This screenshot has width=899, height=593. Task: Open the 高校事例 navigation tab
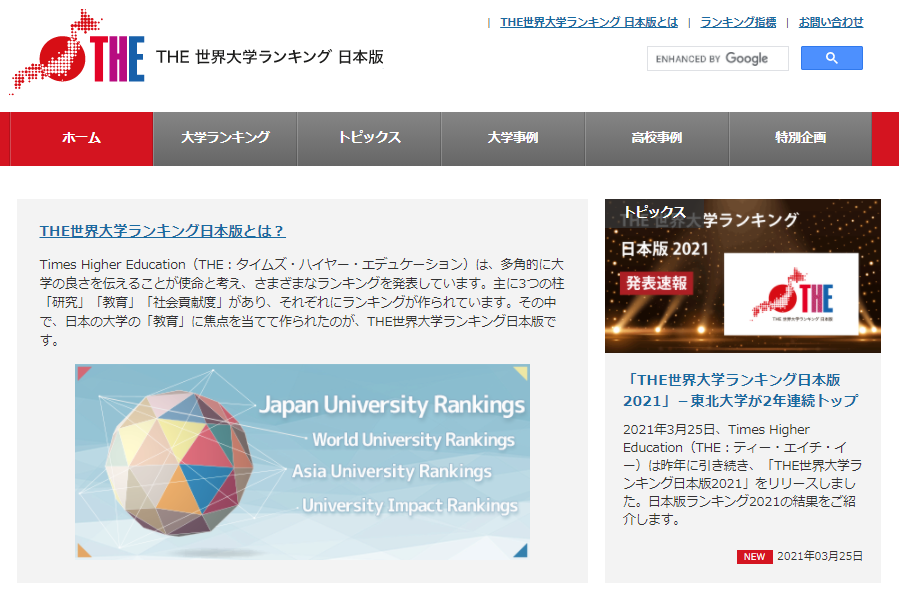tap(657, 138)
